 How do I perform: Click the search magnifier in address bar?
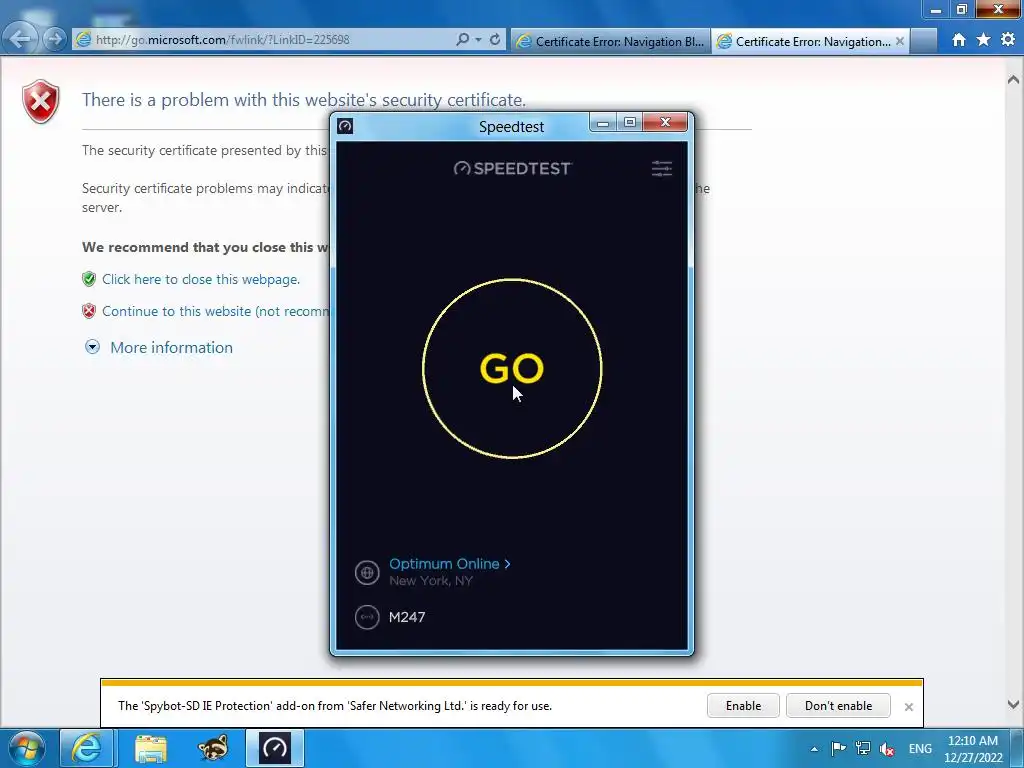(x=462, y=40)
